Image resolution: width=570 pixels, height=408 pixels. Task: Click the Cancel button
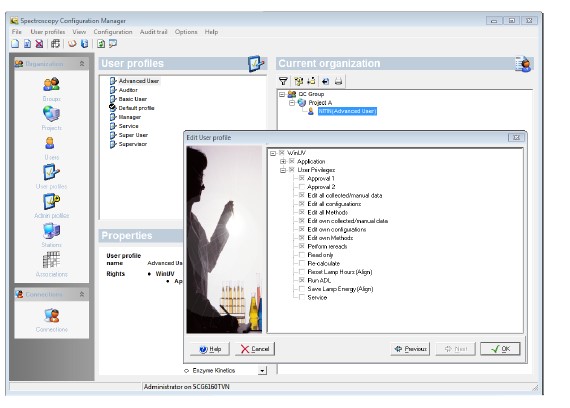255,349
